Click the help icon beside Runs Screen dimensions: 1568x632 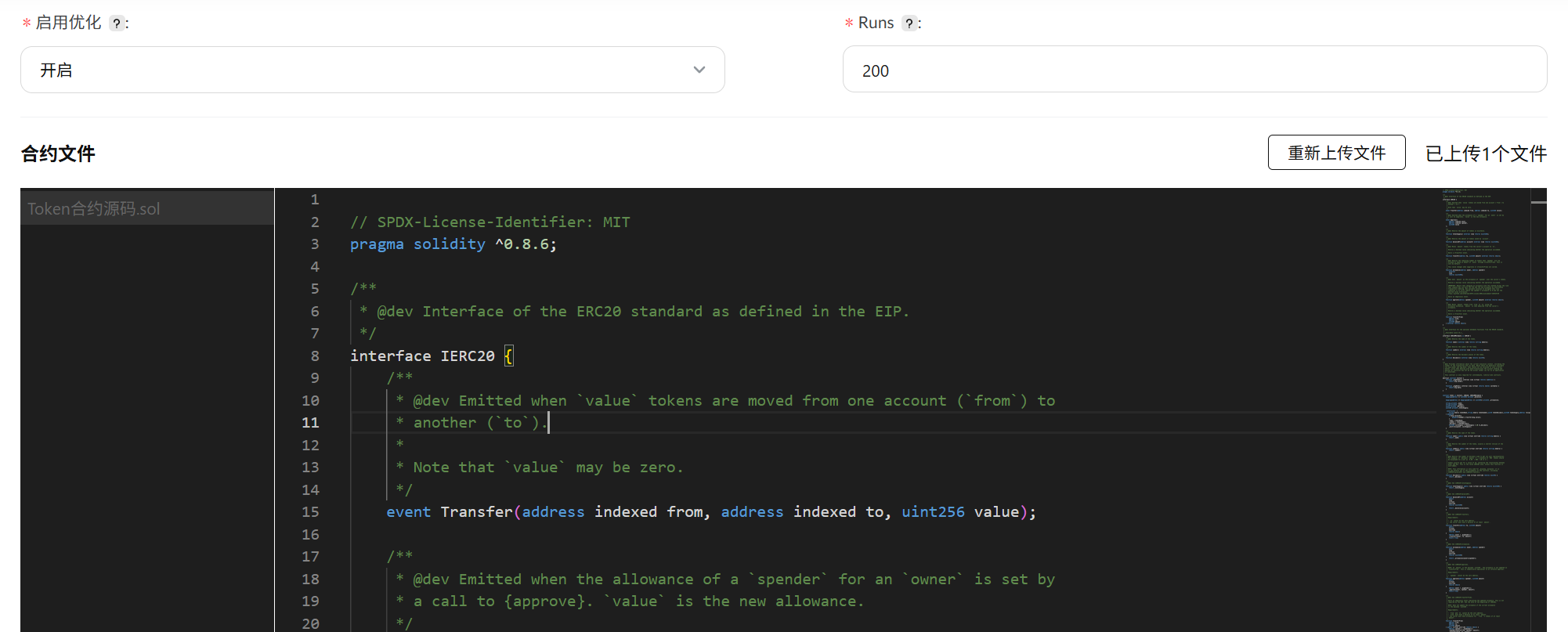pyautogui.click(x=909, y=23)
